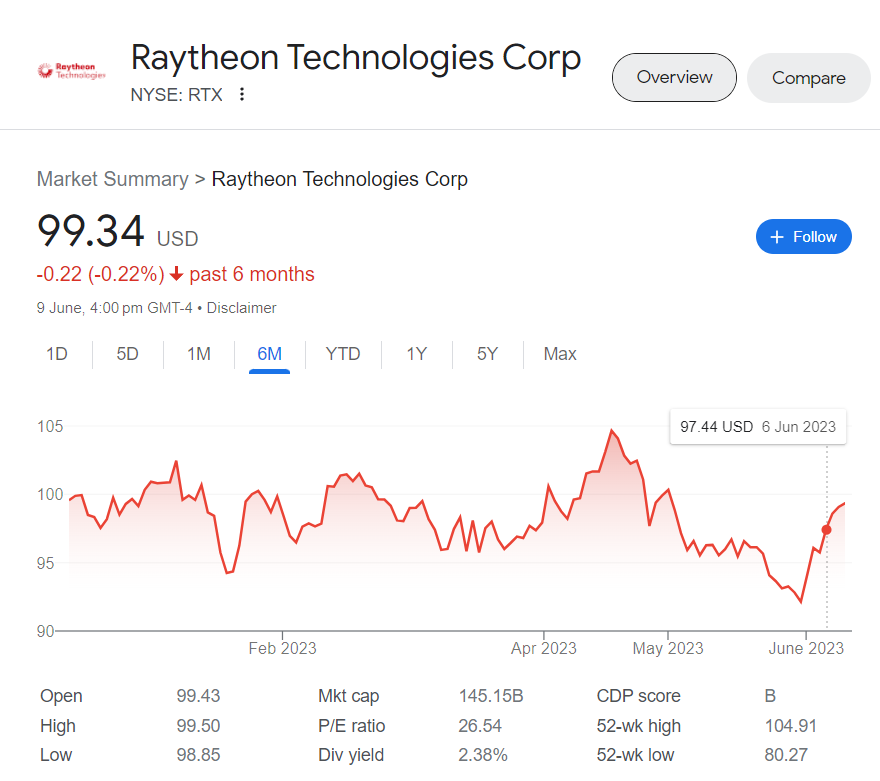
Task: Select the 1Y chart range
Action: point(417,354)
